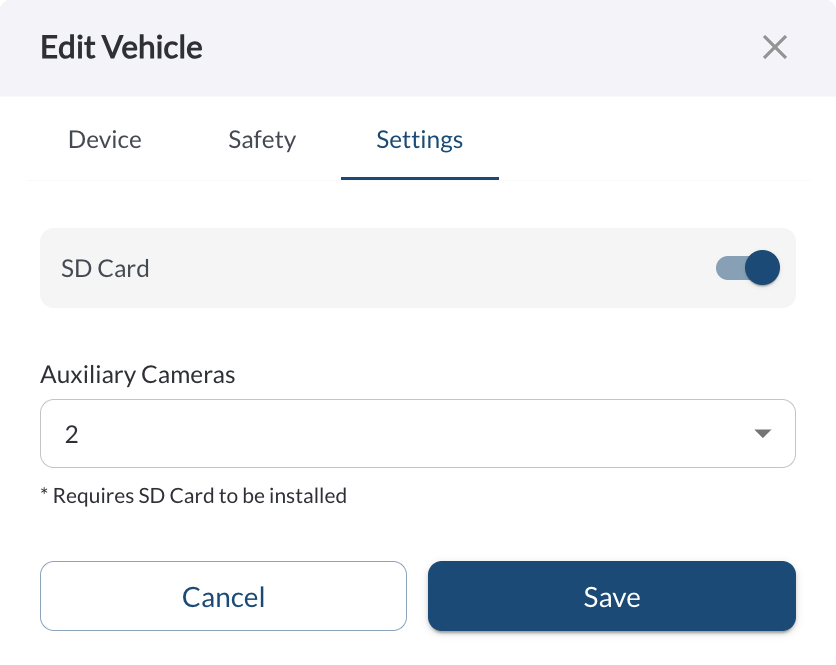This screenshot has width=836, height=665.
Task: Save the vehicle settings
Action: click(x=611, y=596)
